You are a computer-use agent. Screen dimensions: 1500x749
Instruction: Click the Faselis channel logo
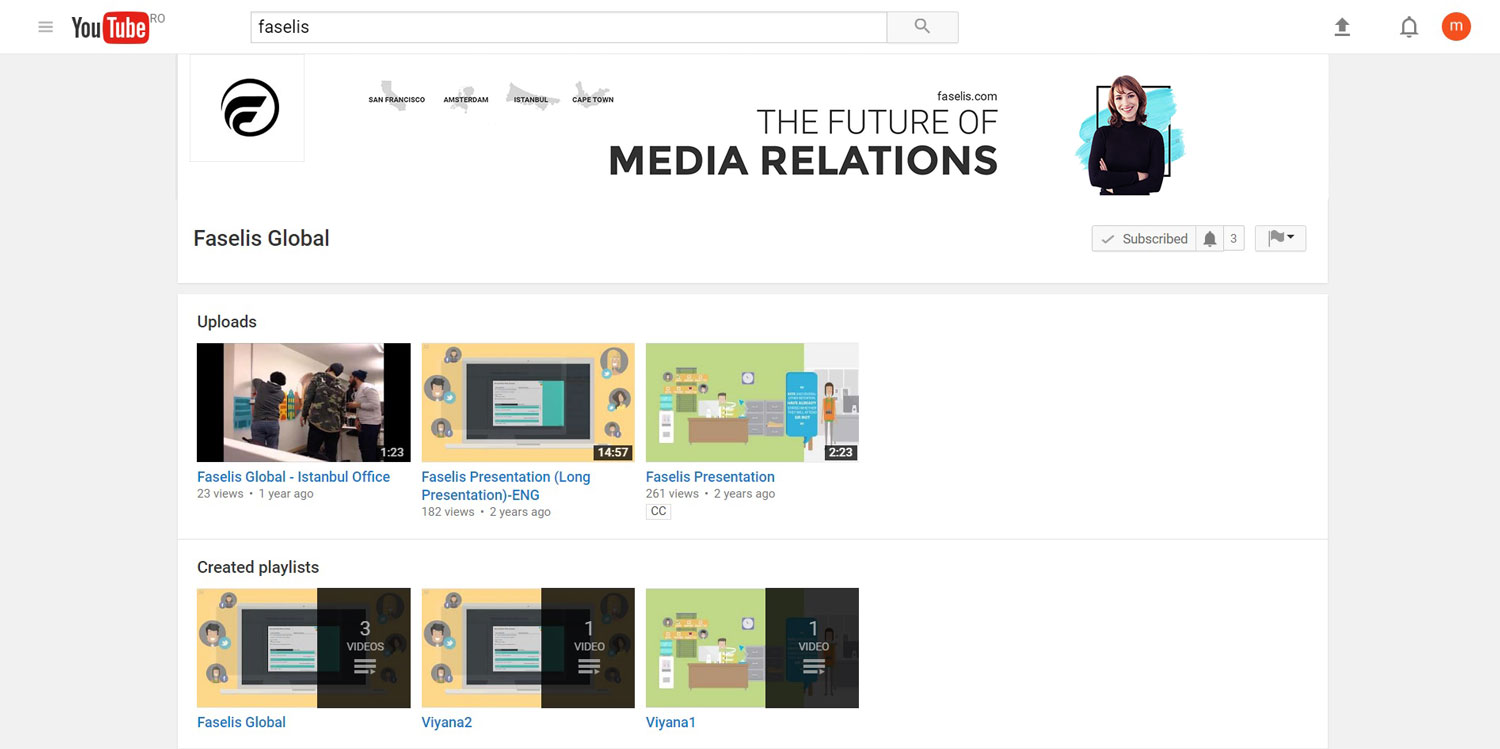click(248, 108)
